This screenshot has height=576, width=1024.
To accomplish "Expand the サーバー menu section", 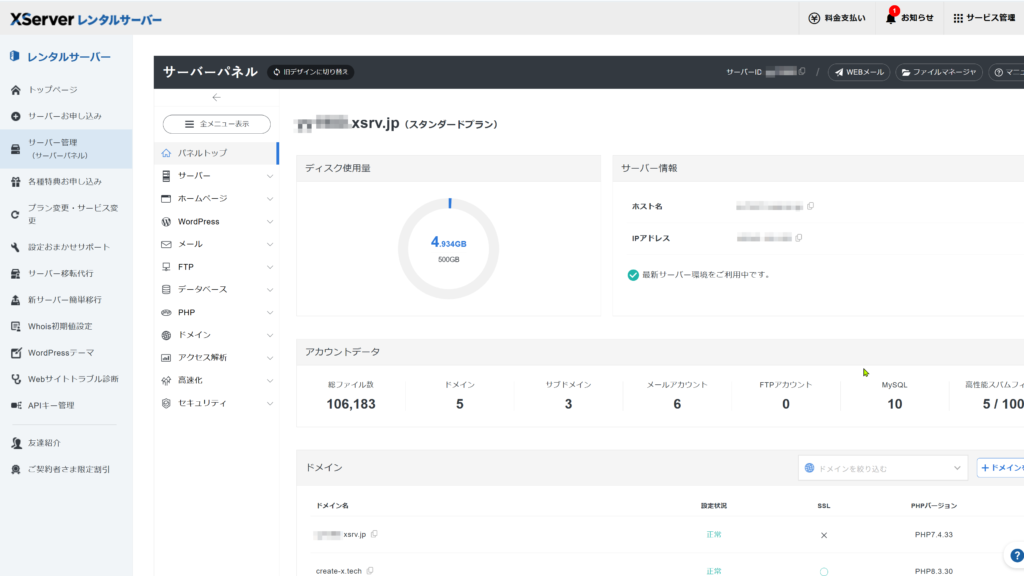I will 216,176.
